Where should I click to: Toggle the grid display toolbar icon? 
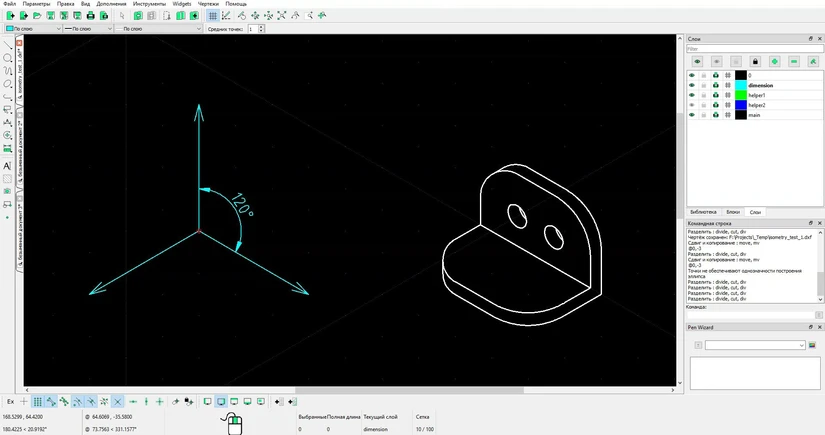coord(213,16)
